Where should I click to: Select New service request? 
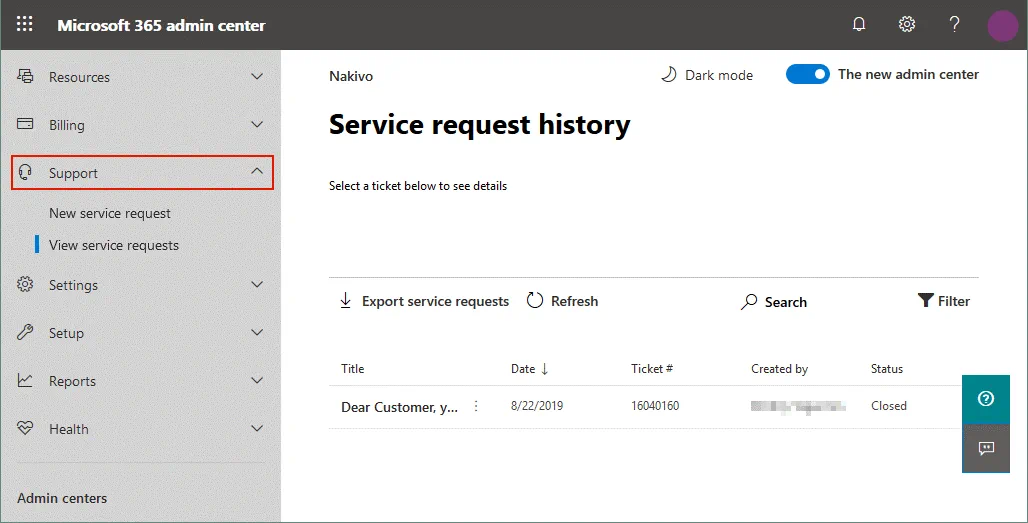[x=110, y=213]
